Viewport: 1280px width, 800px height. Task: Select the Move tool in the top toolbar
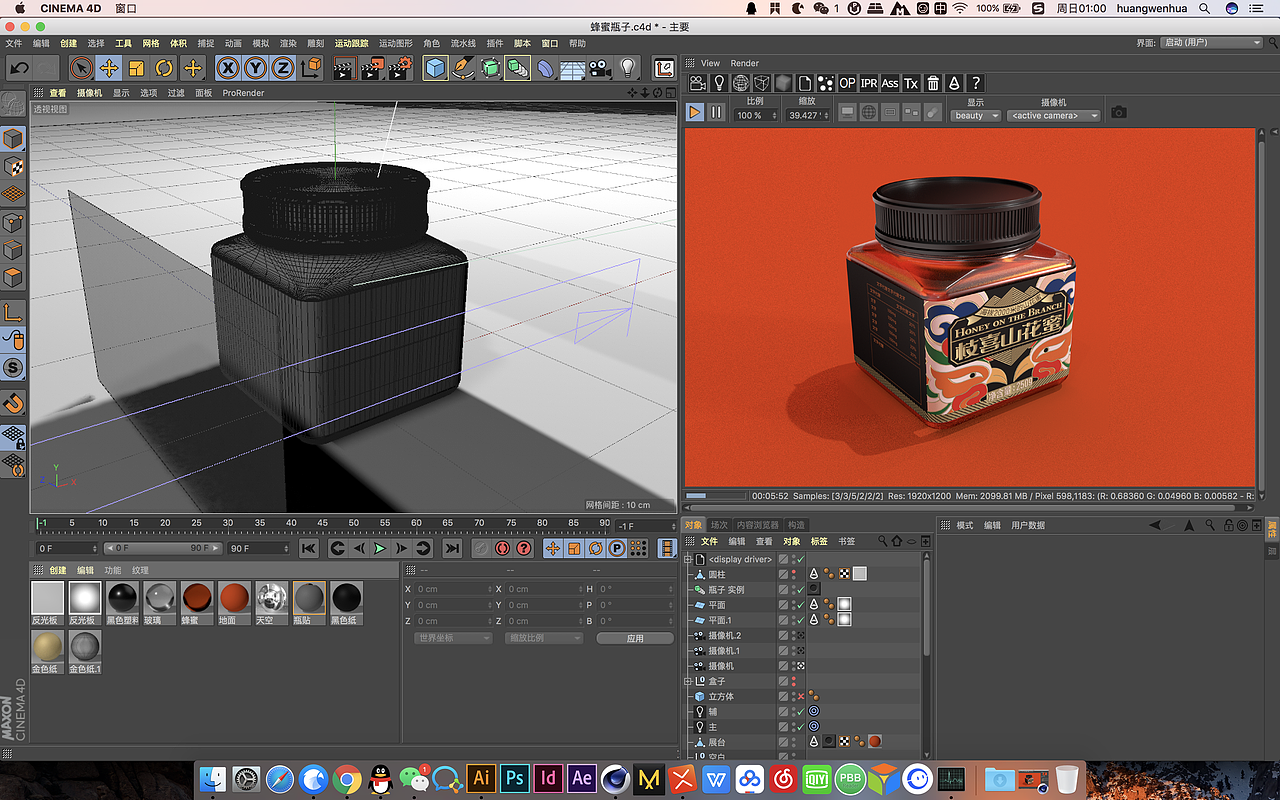click(x=109, y=68)
